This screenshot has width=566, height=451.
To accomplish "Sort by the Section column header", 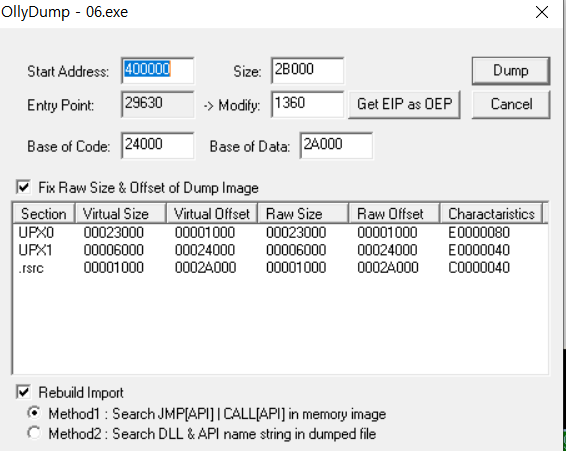I will tap(44, 214).
